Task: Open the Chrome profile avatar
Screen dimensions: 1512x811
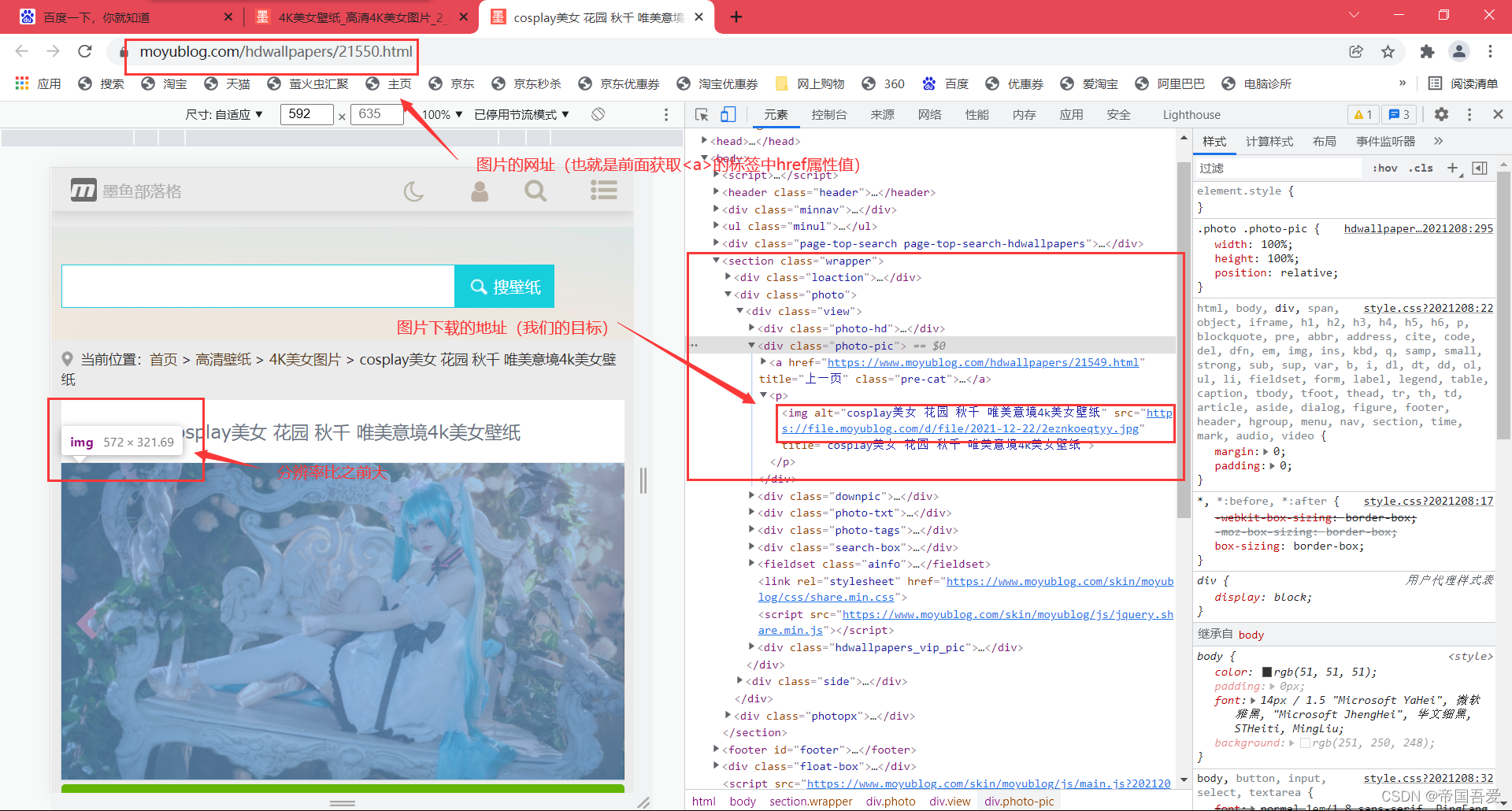Action: [1459, 51]
